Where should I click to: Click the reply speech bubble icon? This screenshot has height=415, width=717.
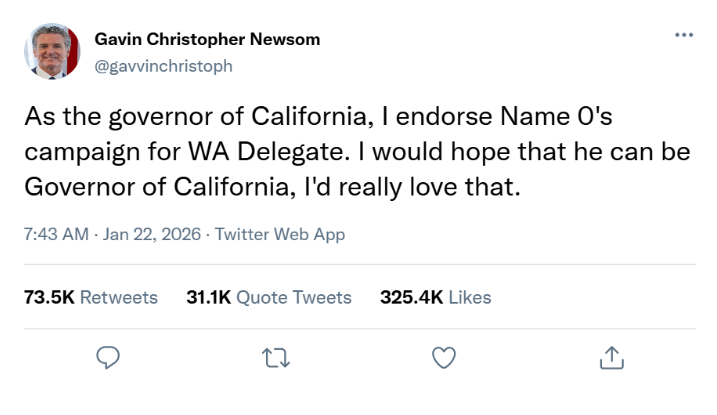click(110, 357)
